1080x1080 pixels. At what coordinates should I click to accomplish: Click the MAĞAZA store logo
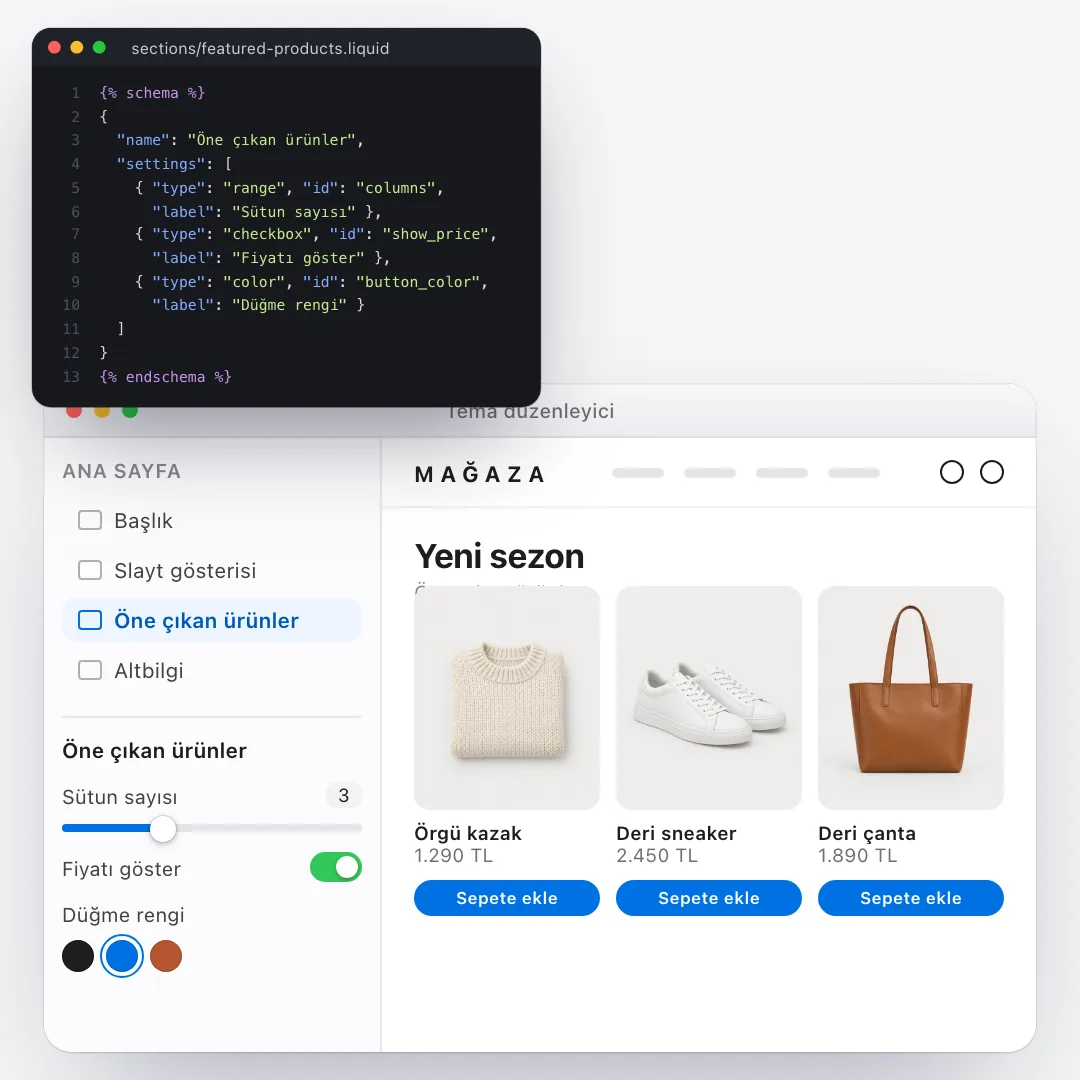tap(479, 474)
